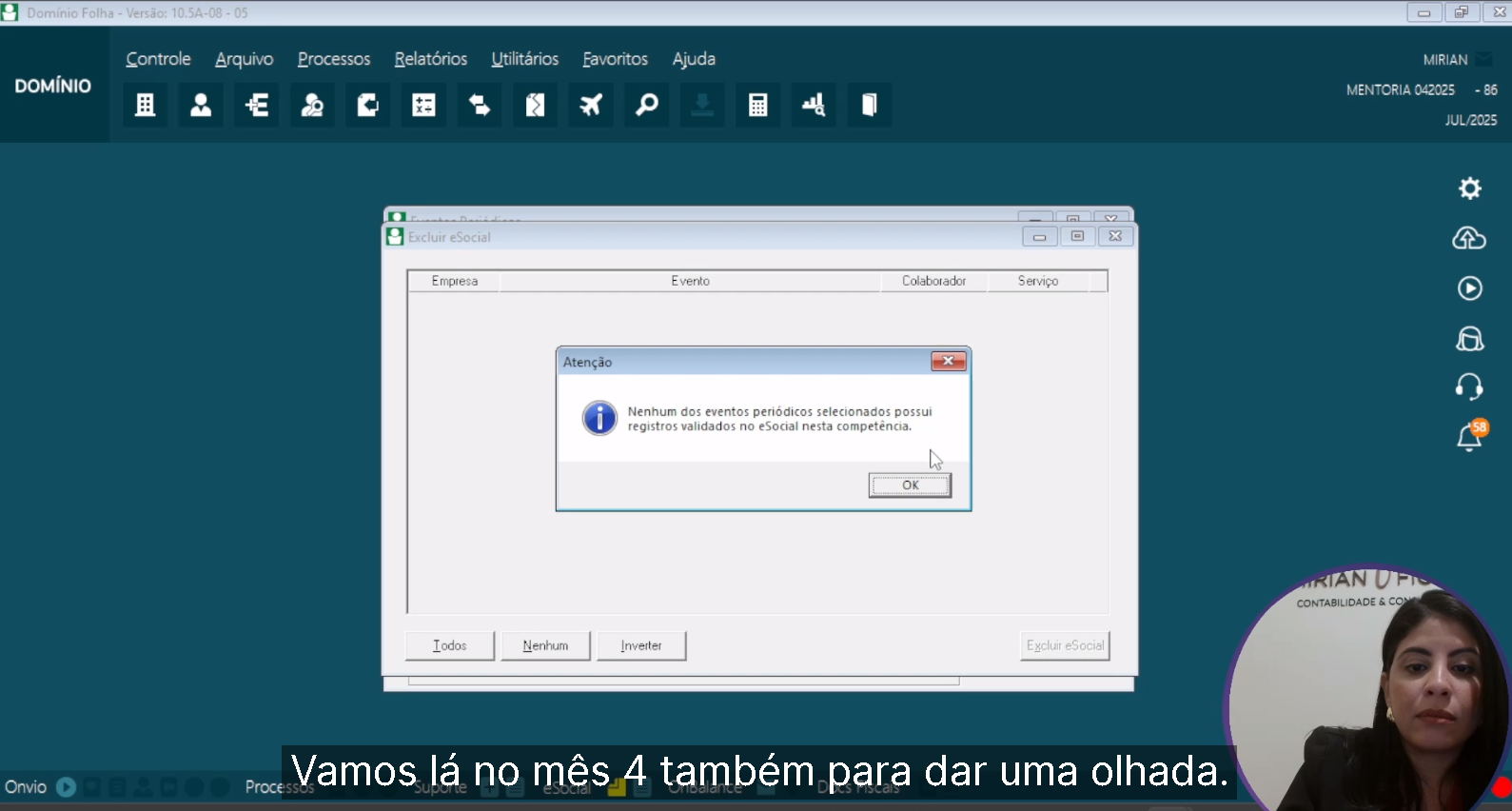Close the Excluir eSocial window
Screen dimensions: 1512x811
pos(1115,236)
